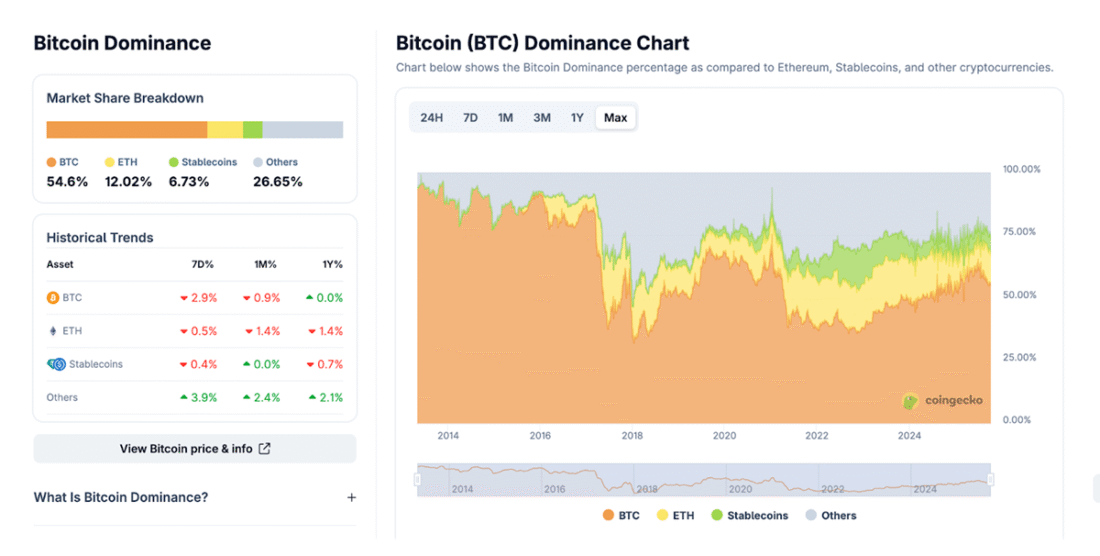Hide the Stablecoins series via the chart legend
The width and height of the screenshot is (1100, 556).
click(749, 516)
